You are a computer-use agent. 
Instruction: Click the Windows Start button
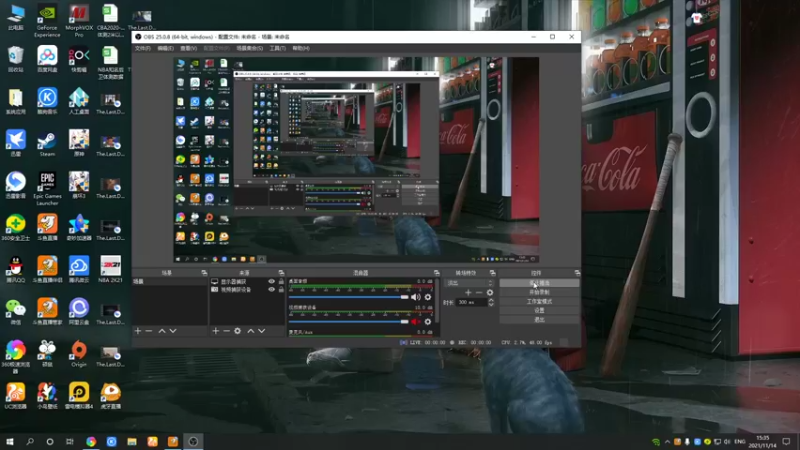coord(10,442)
